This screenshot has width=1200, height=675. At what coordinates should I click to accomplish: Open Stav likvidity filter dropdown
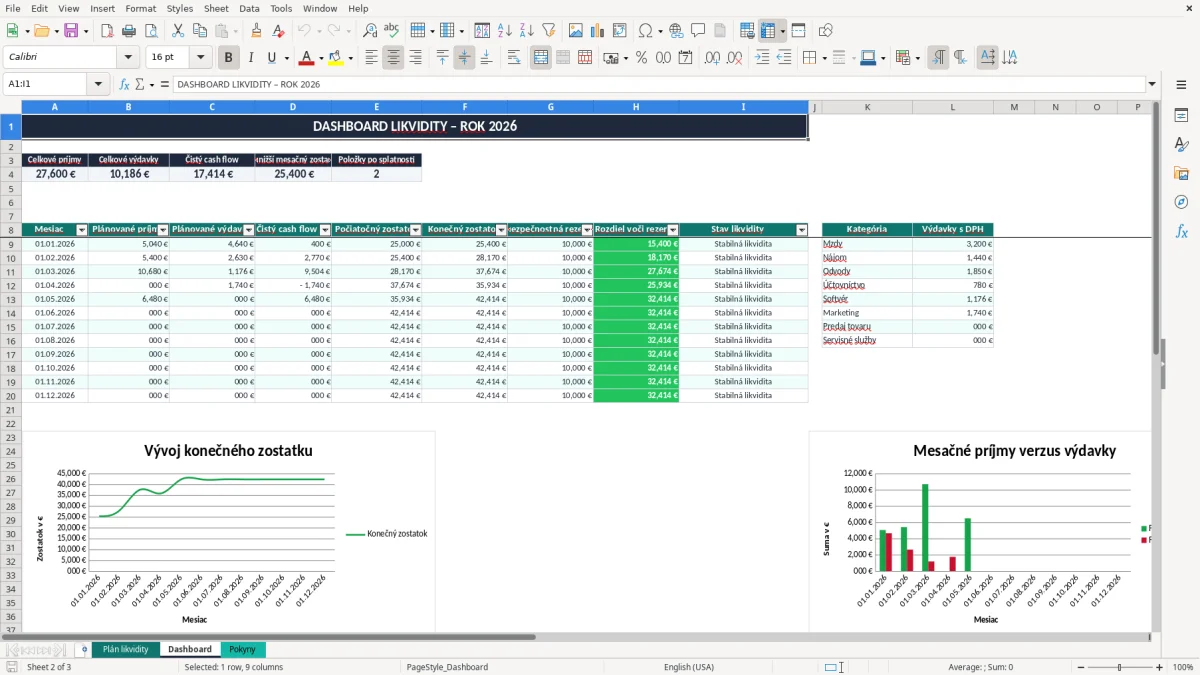(x=801, y=230)
